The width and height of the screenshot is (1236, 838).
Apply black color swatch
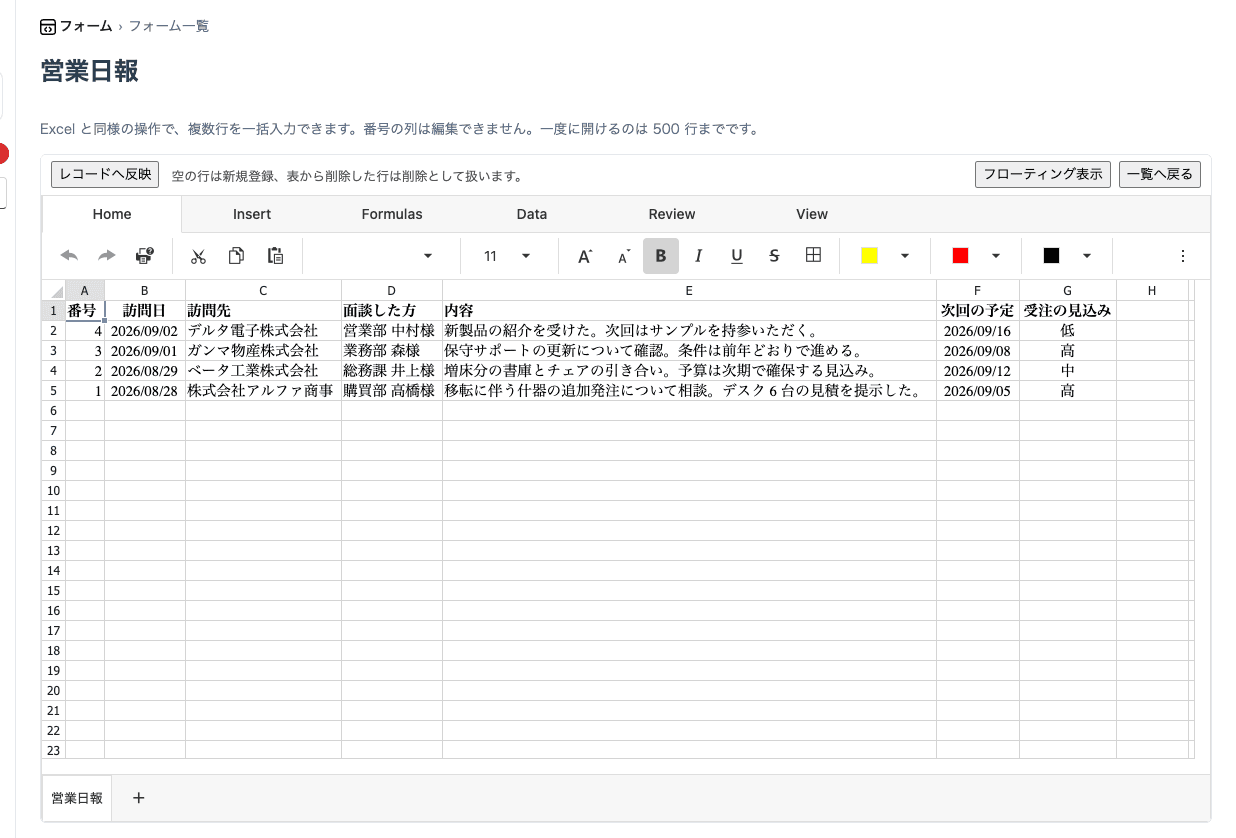pos(1051,256)
